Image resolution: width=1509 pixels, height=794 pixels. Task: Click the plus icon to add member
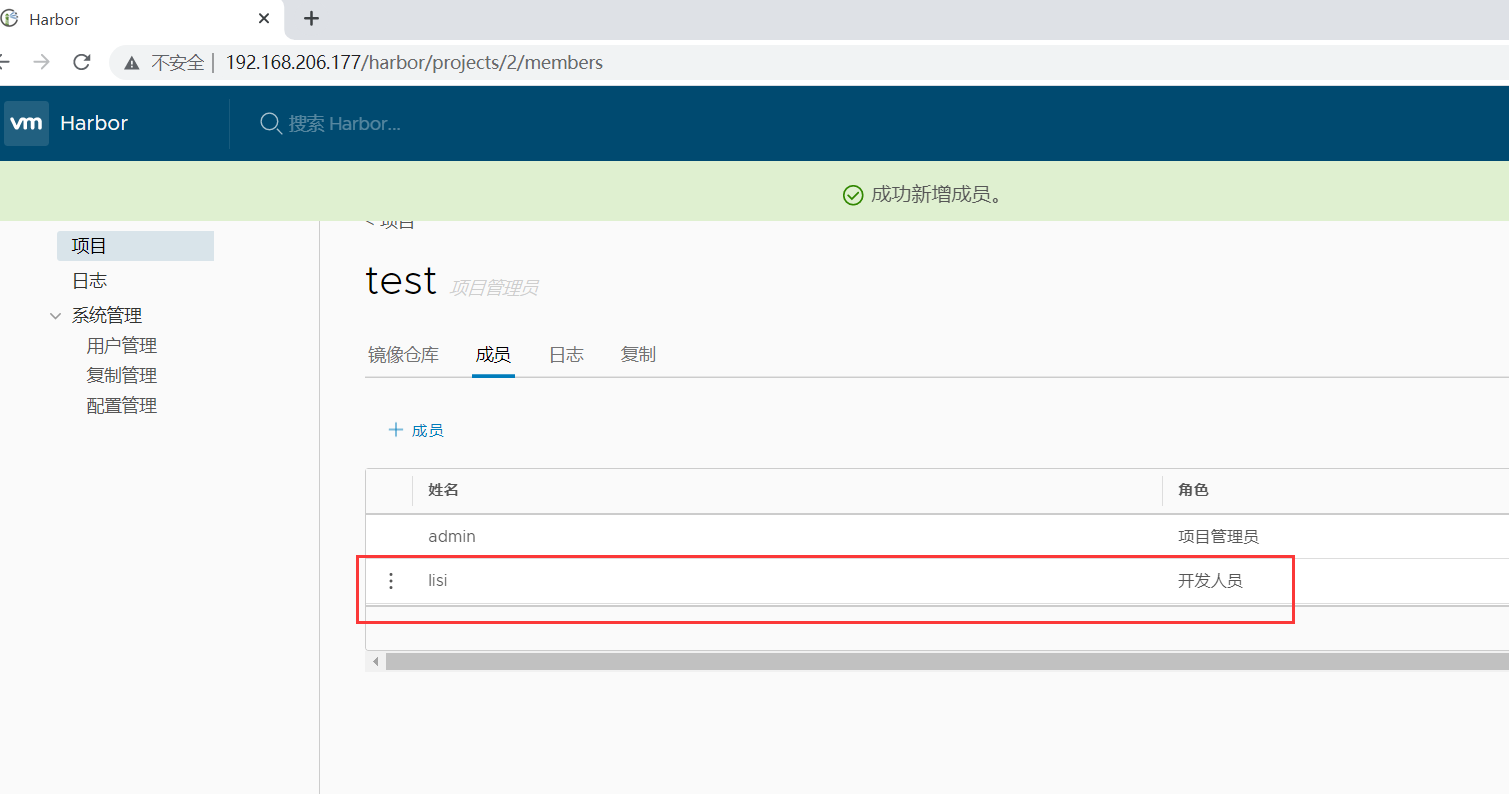click(x=395, y=430)
